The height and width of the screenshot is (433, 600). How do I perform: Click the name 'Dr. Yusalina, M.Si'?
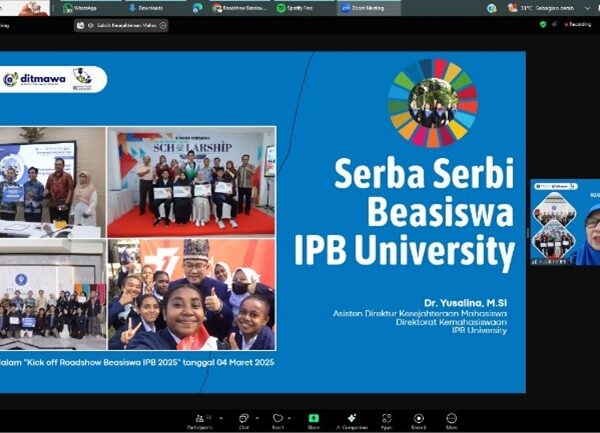[465, 303]
